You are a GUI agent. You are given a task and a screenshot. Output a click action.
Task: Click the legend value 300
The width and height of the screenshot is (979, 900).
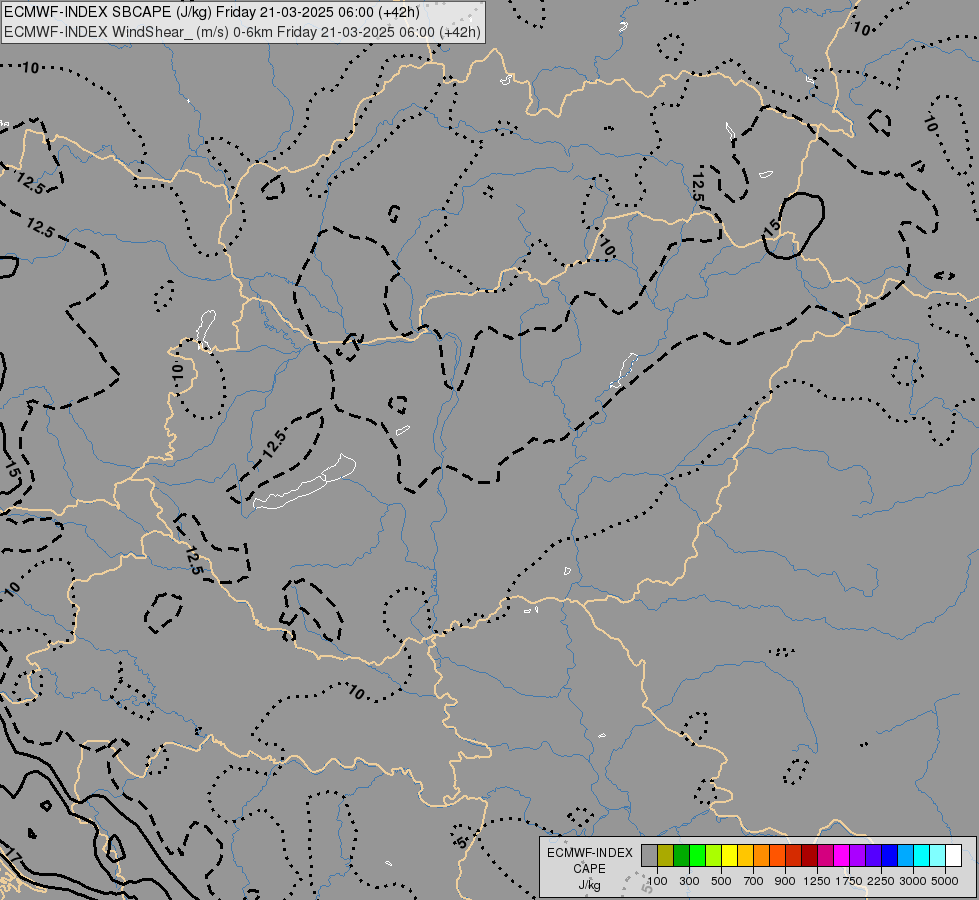pyautogui.click(x=689, y=881)
